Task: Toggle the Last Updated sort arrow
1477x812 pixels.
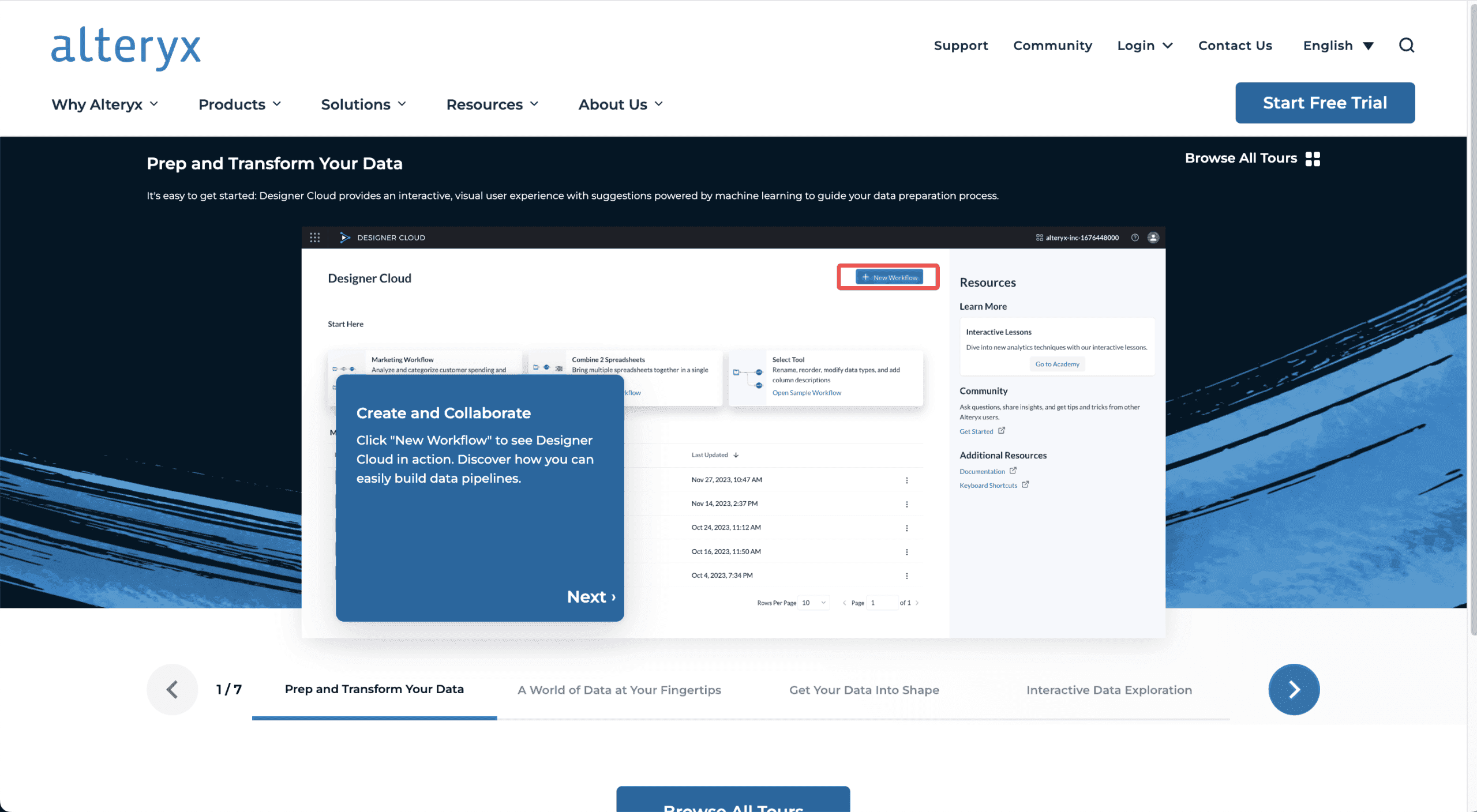Action: click(x=736, y=454)
